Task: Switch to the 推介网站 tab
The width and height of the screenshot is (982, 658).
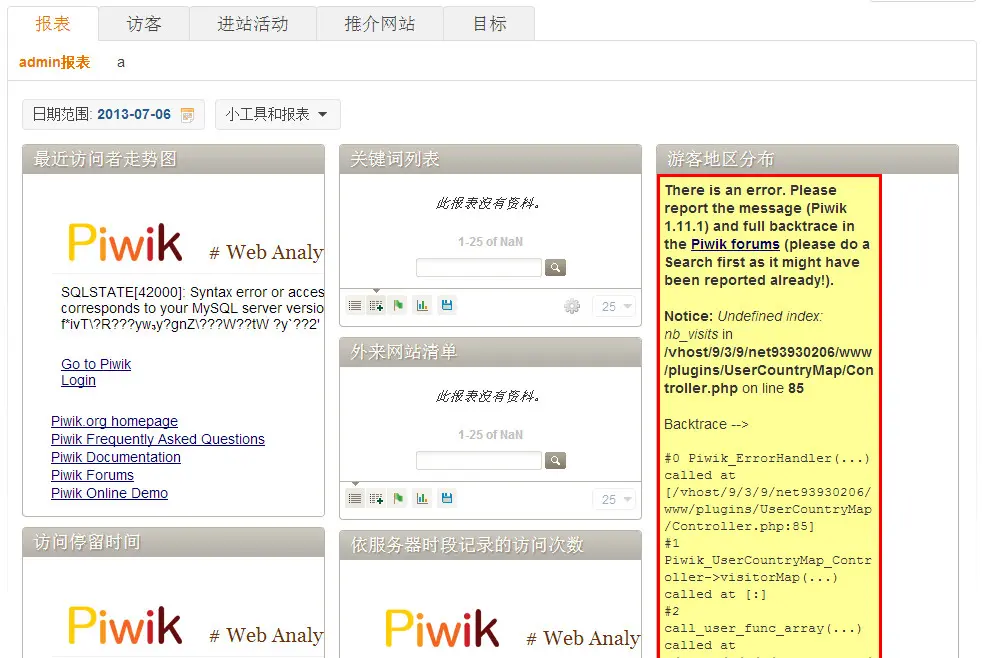Action: [x=380, y=24]
